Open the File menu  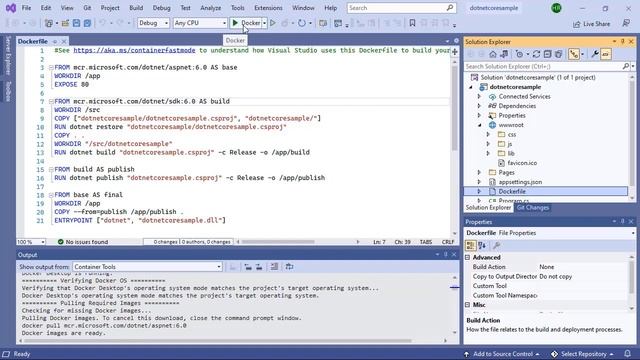click(x=26, y=8)
